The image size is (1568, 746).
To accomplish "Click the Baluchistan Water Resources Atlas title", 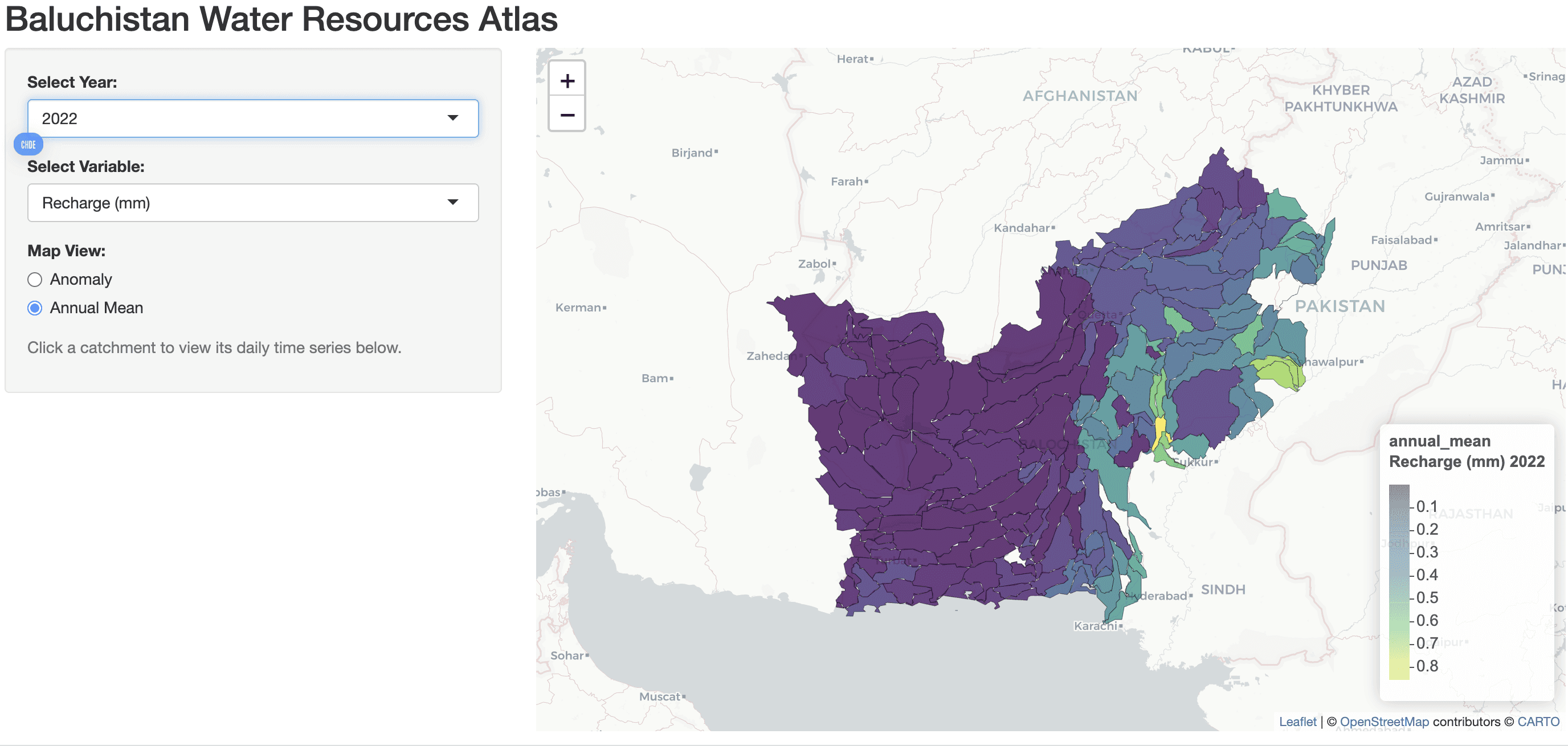I will click(x=281, y=18).
